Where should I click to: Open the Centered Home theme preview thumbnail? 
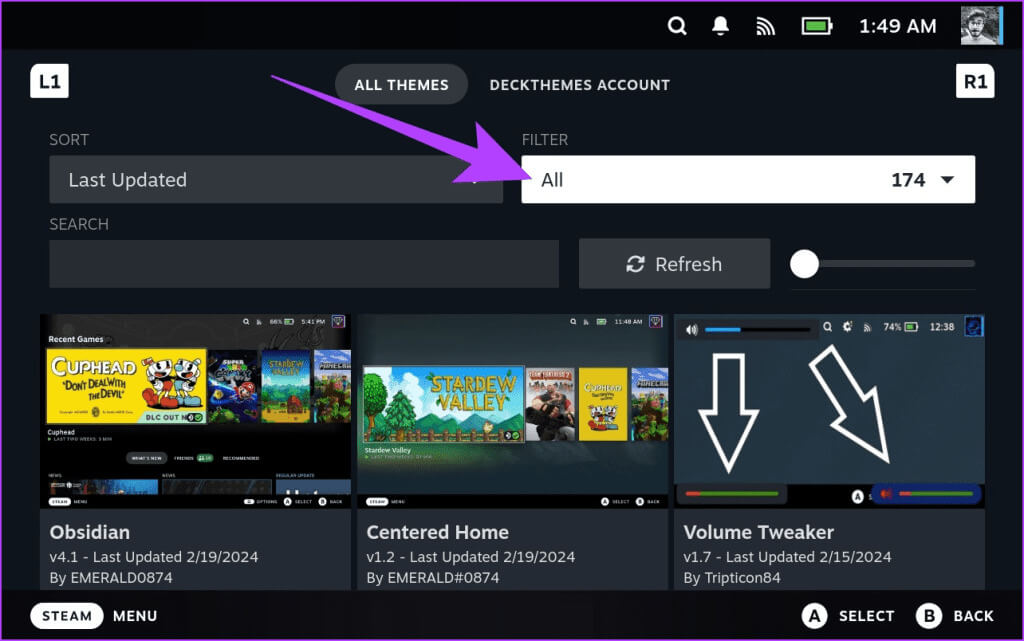pos(512,411)
